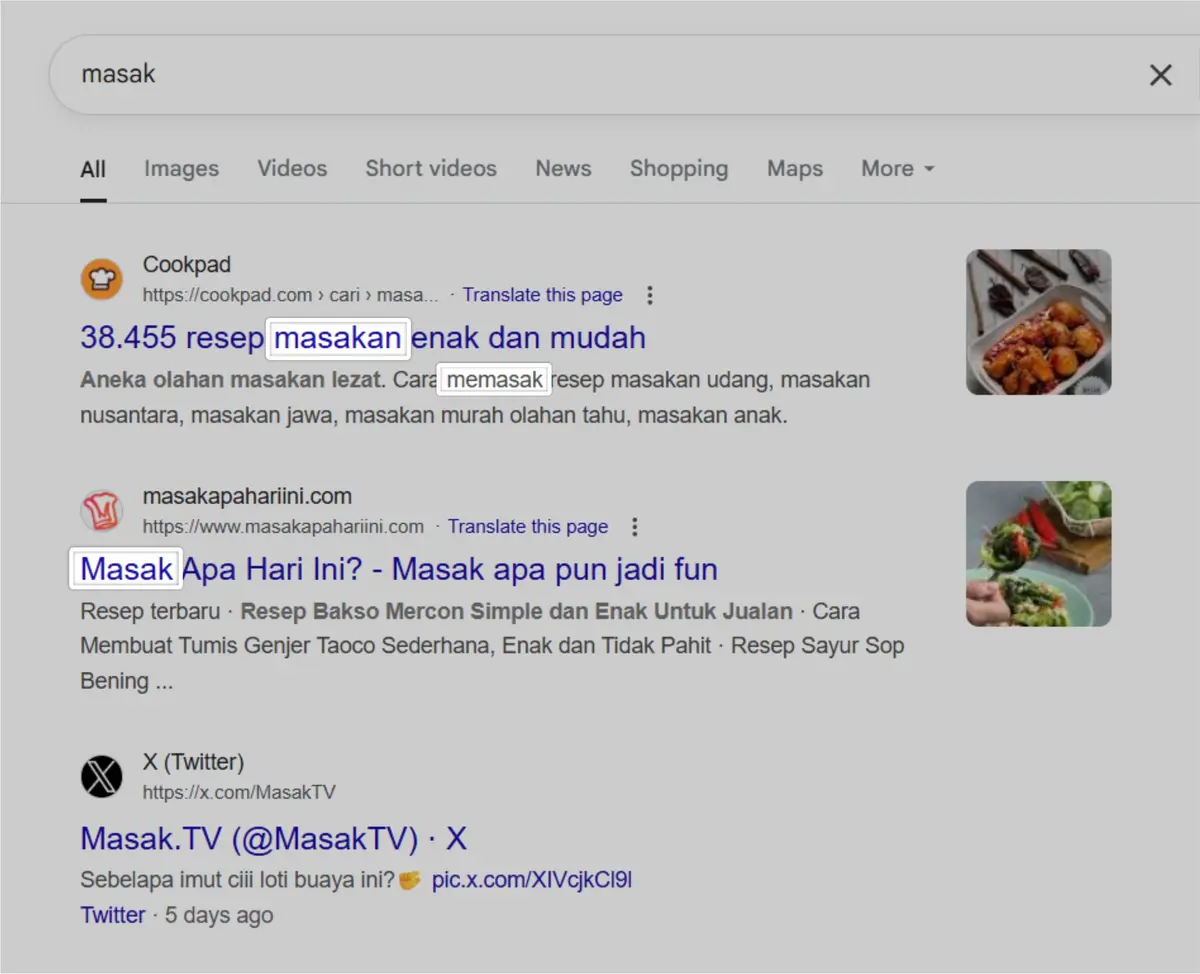Click the "X (Twitter)" site name
Image resolution: width=1200 pixels, height=974 pixels.
coord(193,762)
